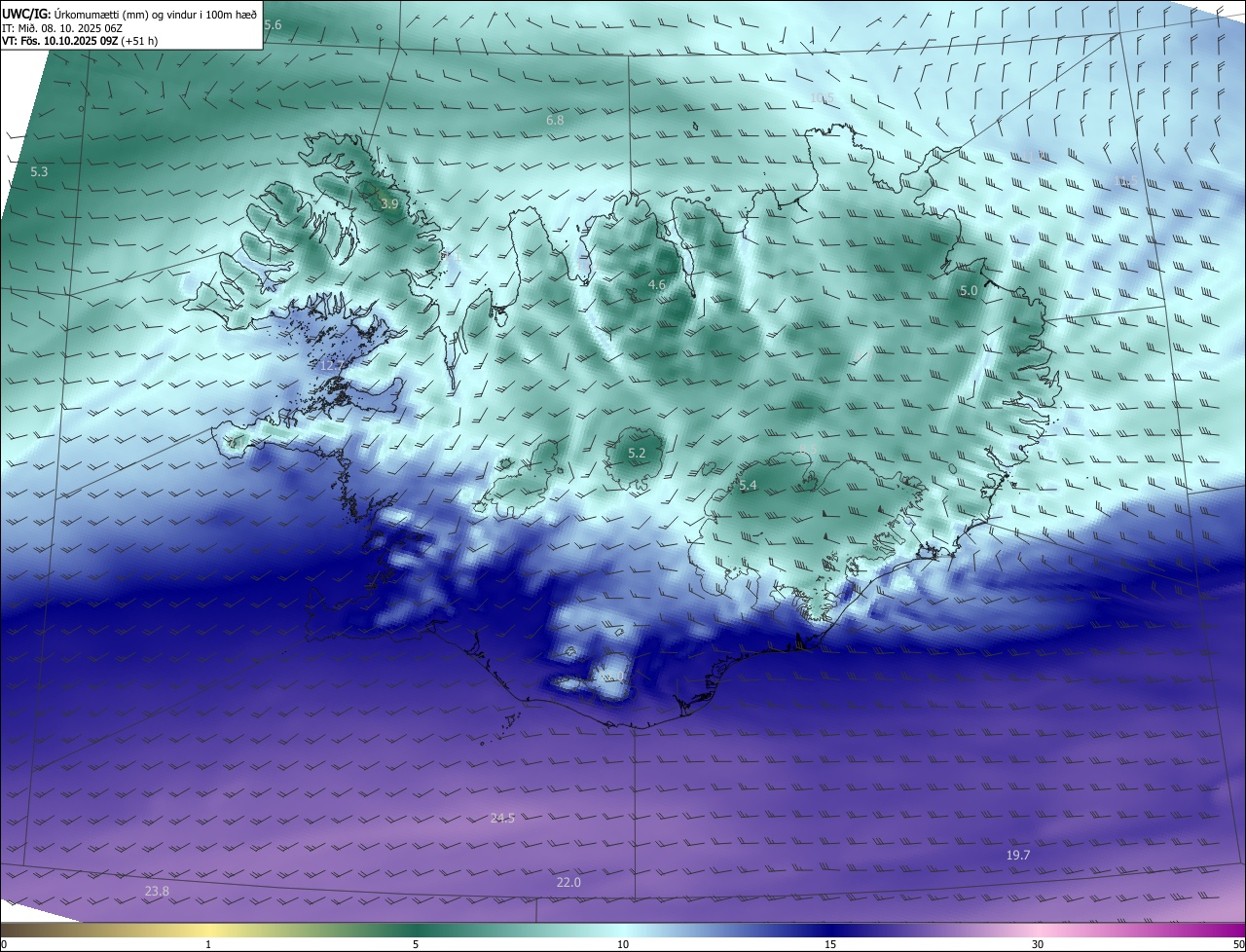Click the 22.0 value label over the ocean
The image size is (1246, 952).
(568, 882)
